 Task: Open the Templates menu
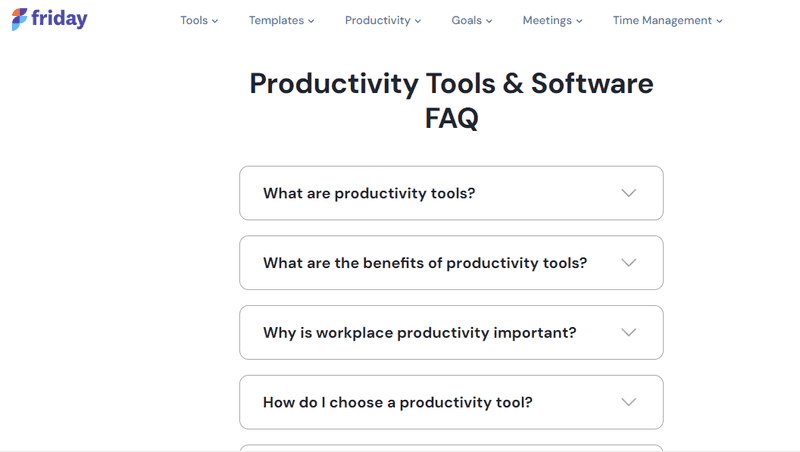point(282,20)
